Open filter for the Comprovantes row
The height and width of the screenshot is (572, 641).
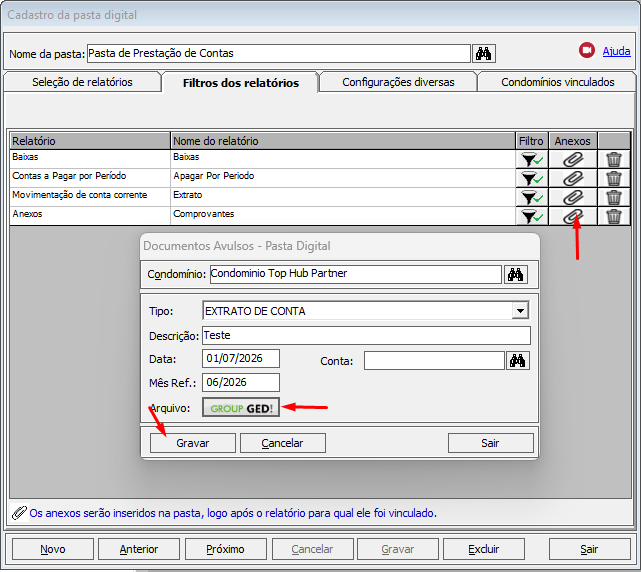531,216
